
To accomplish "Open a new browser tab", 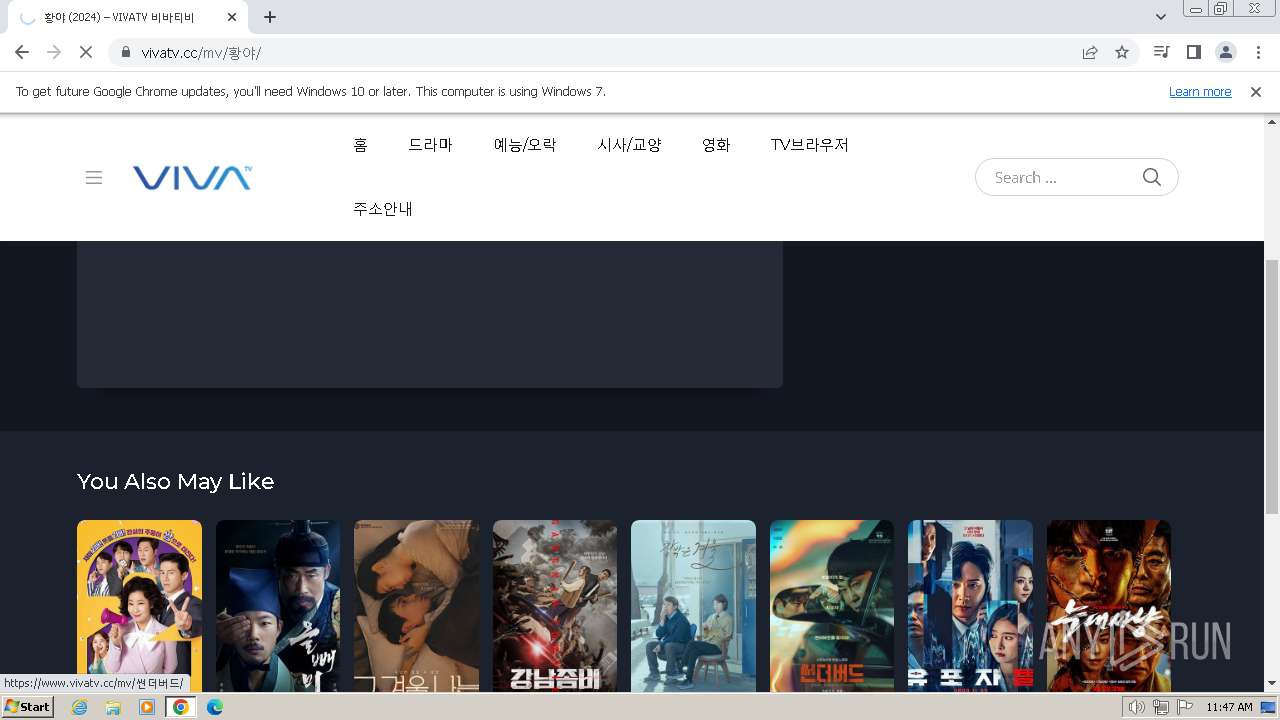I will click(x=270, y=17).
